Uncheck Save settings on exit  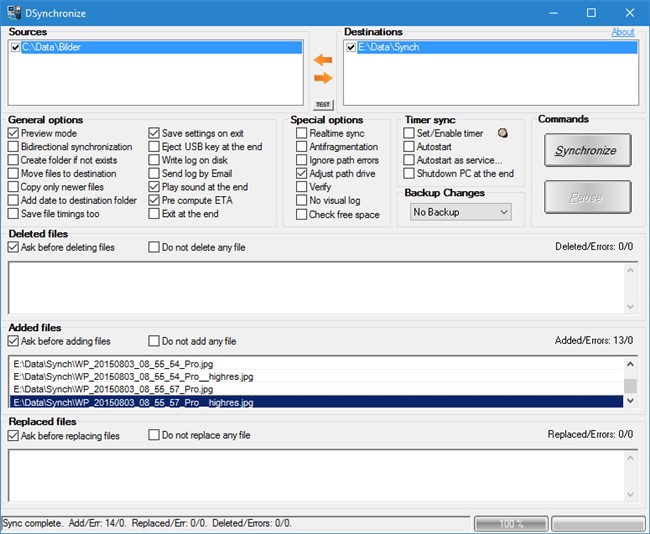[x=154, y=133]
